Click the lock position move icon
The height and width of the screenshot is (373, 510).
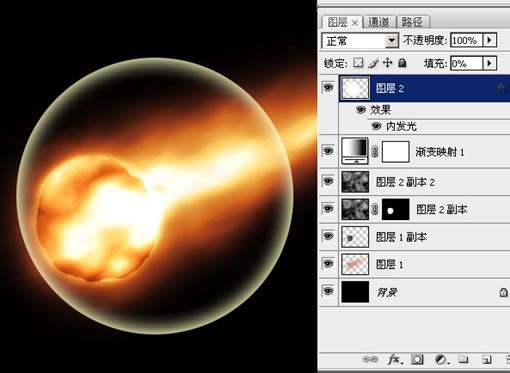(x=387, y=63)
